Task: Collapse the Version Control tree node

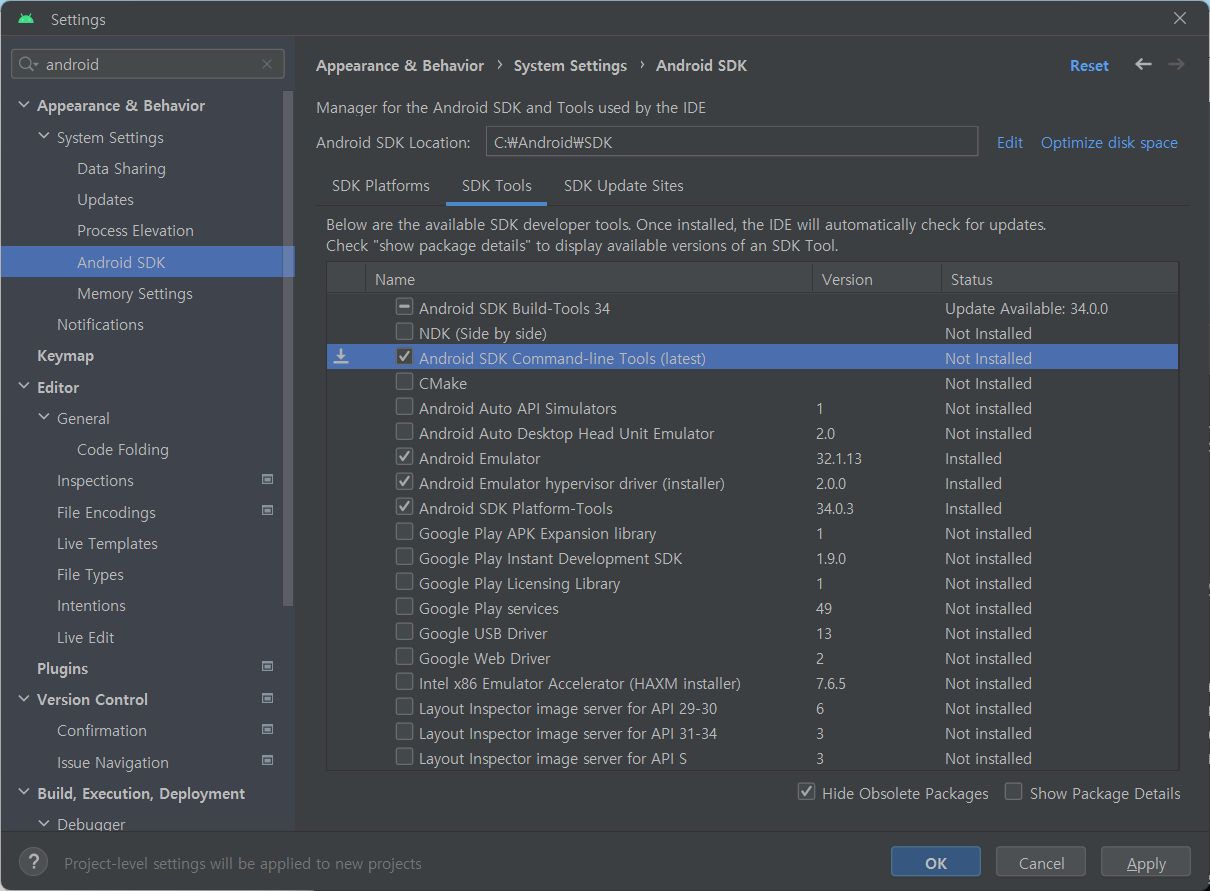Action: click(24, 699)
